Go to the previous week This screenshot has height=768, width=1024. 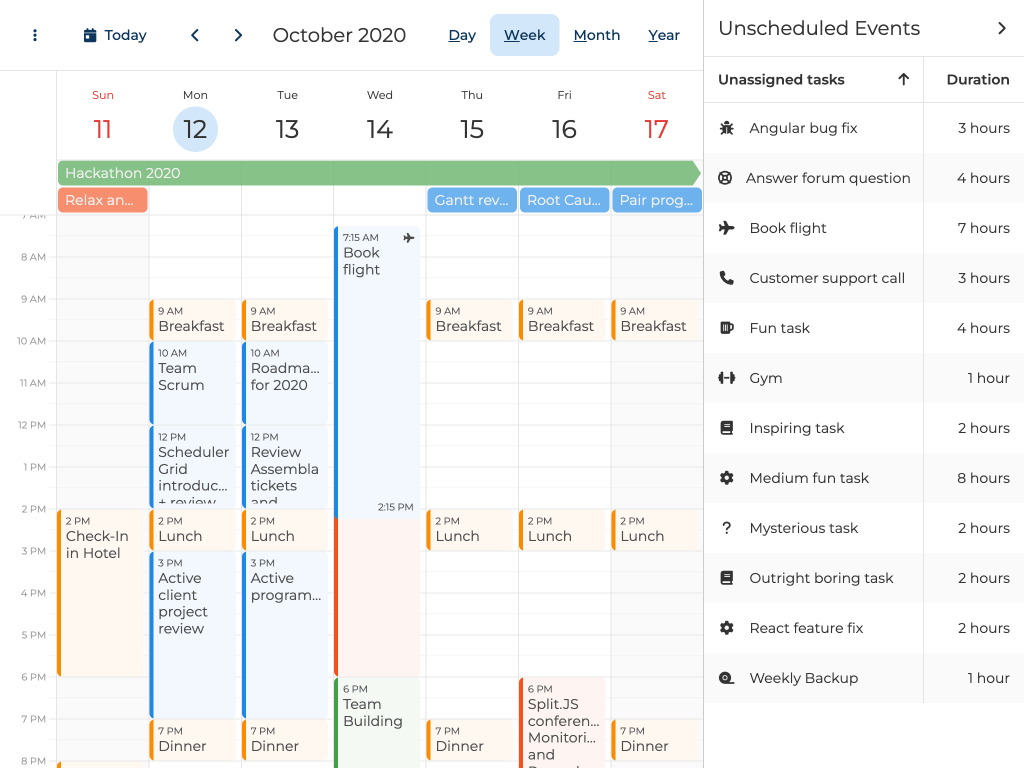tap(195, 35)
